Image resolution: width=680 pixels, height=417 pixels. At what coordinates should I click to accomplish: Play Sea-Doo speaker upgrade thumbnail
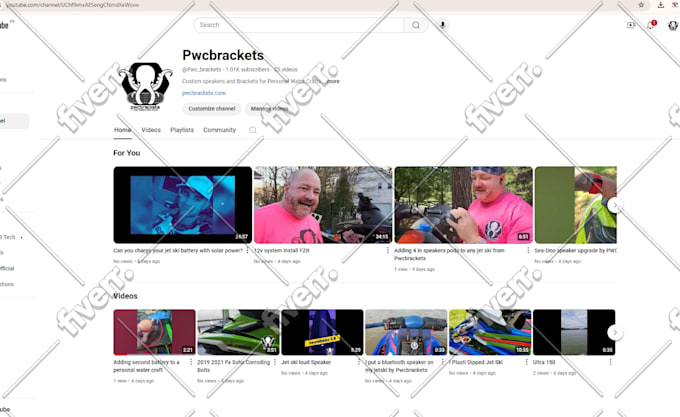(575, 205)
